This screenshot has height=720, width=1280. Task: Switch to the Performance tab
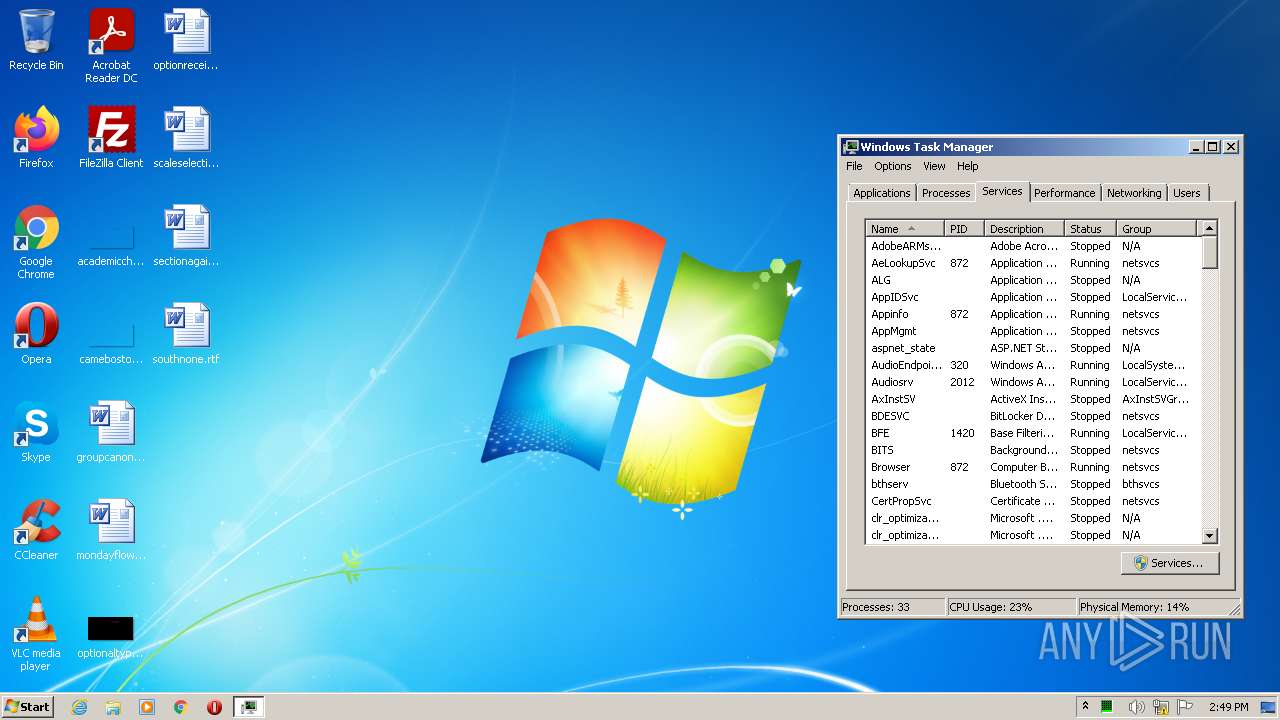[1064, 193]
